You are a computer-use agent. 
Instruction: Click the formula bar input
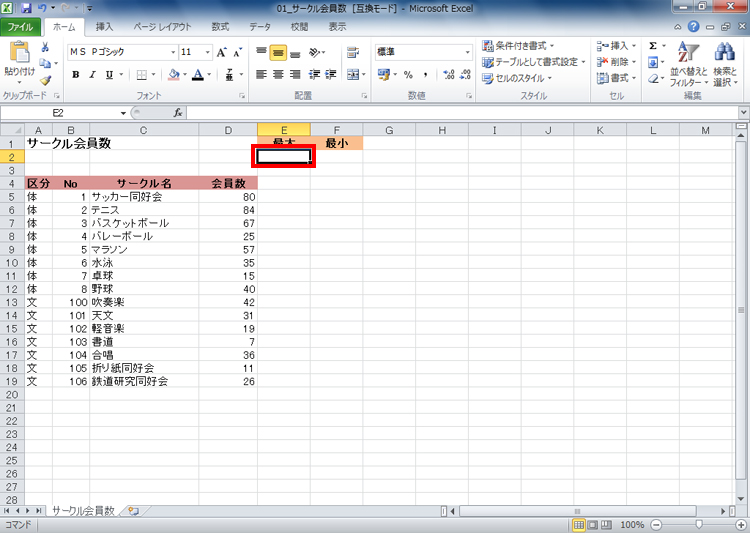coord(463,113)
